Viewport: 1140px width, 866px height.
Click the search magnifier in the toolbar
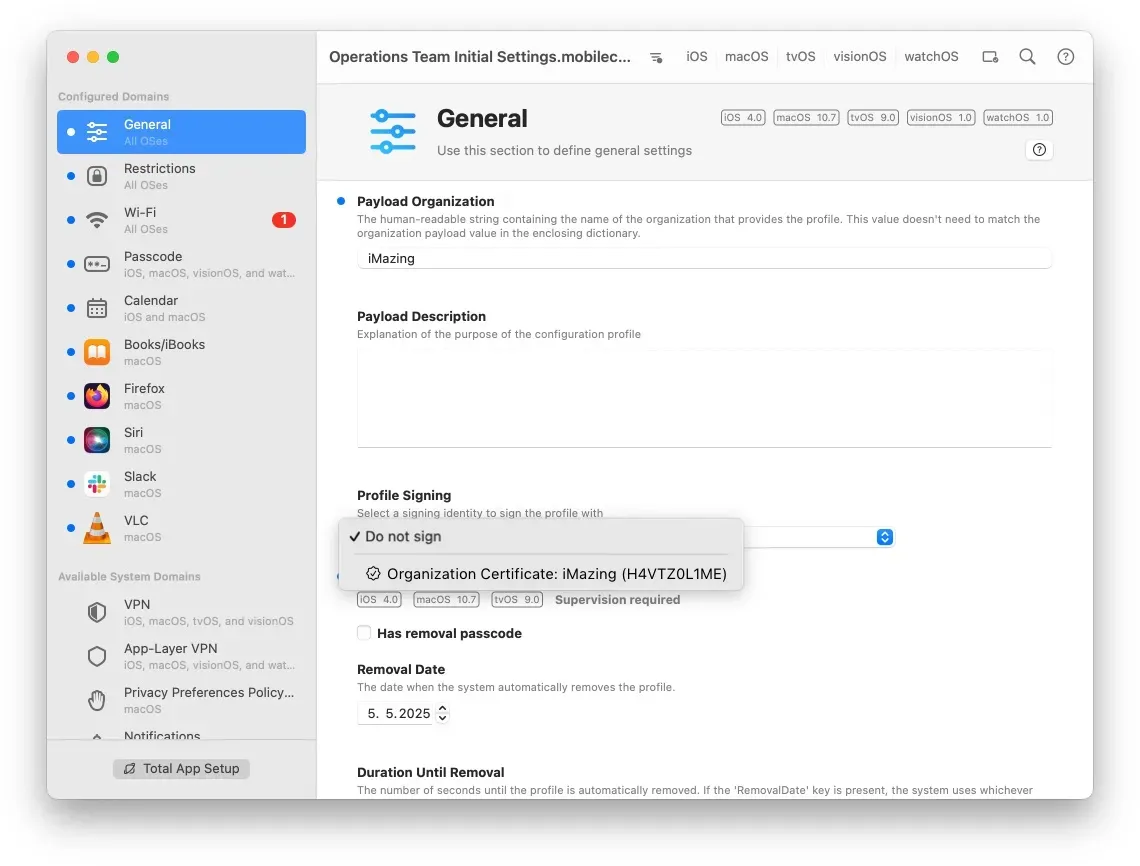click(1027, 56)
